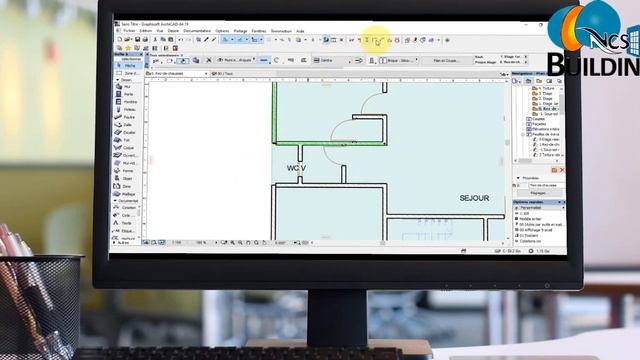The width and height of the screenshot is (640, 360).
Task: Click the red circle icon in toolbar
Action: pyautogui.click(x=397, y=40)
